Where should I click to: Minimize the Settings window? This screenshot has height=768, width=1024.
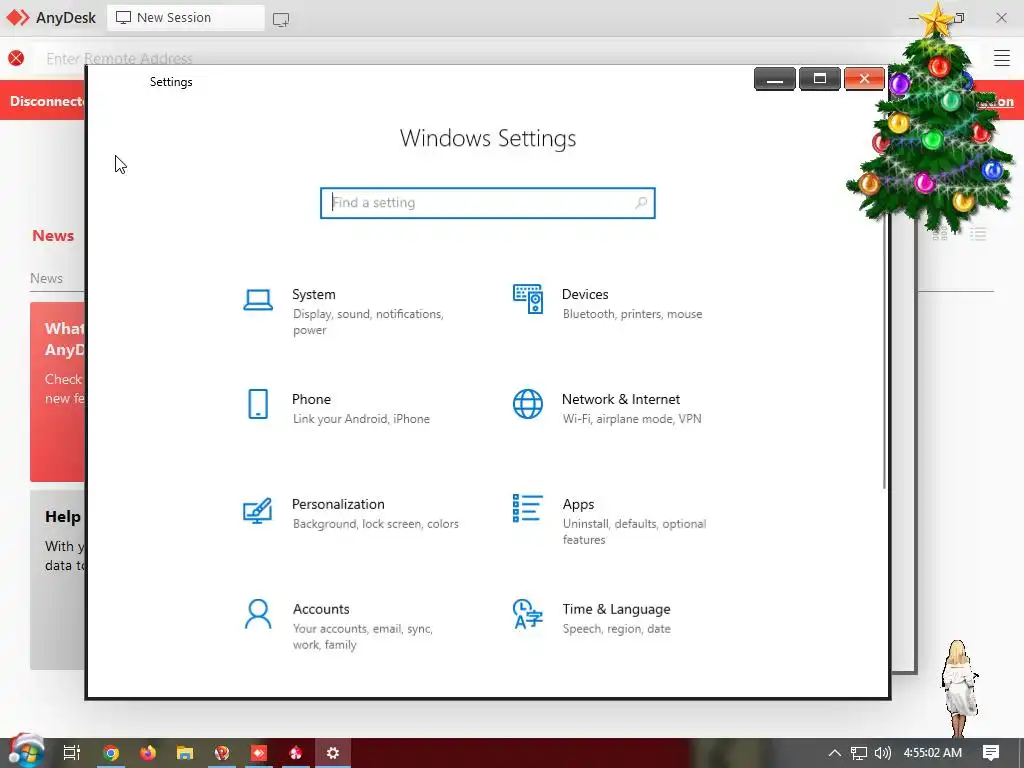(x=775, y=79)
